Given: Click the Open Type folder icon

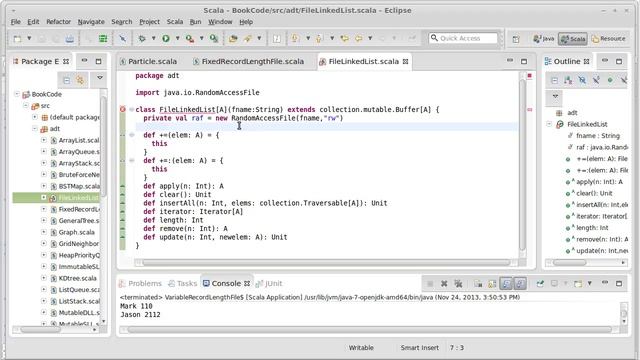Looking at the screenshot, I should 233,39.
